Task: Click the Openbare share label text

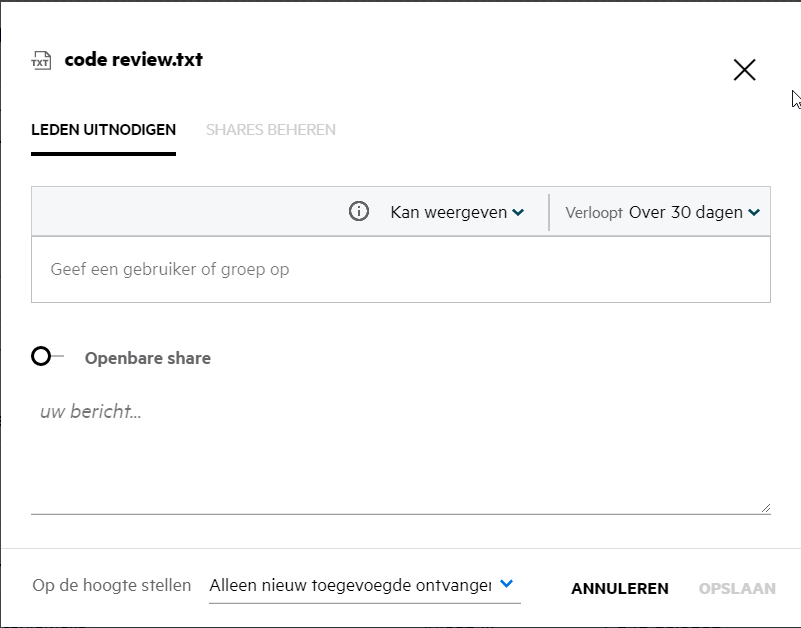Action: [148, 358]
